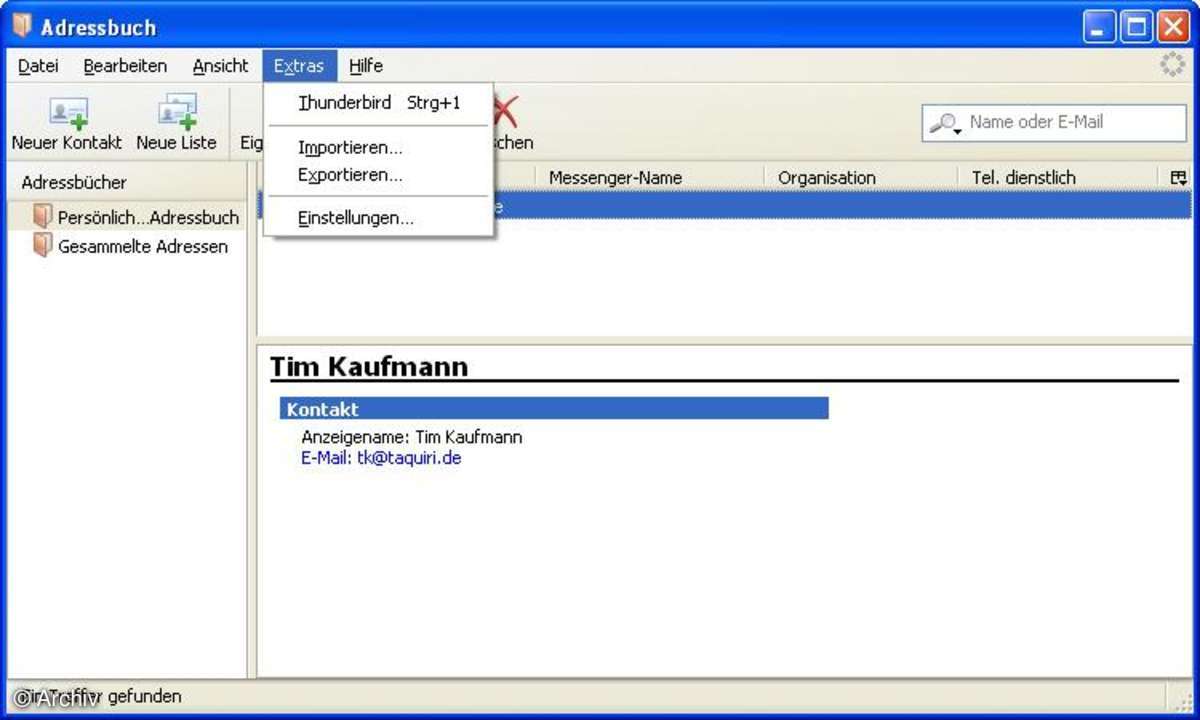Image resolution: width=1200 pixels, height=720 pixels.
Task: Click the activity throbber icon
Action: (1172, 65)
